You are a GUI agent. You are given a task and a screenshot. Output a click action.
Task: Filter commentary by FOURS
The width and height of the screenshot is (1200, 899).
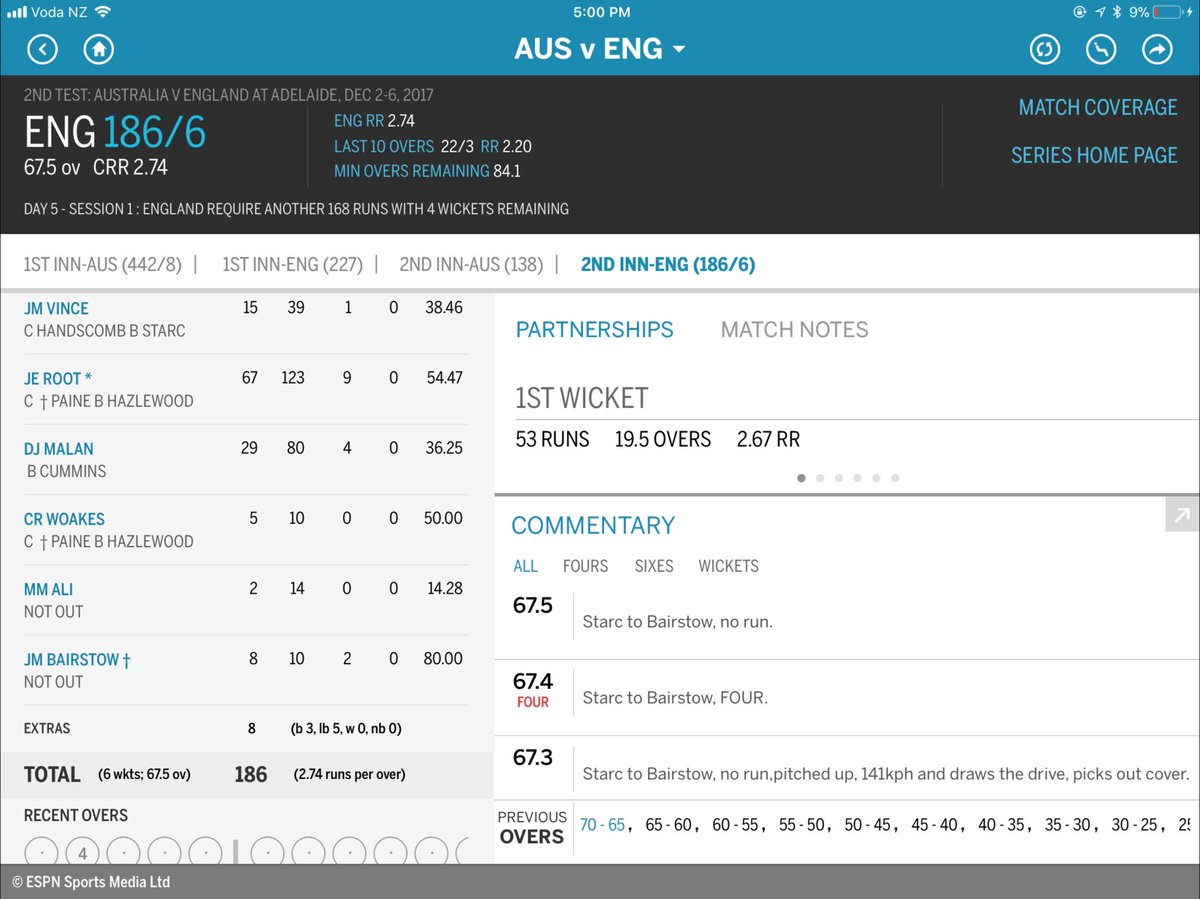click(x=585, y=566)
